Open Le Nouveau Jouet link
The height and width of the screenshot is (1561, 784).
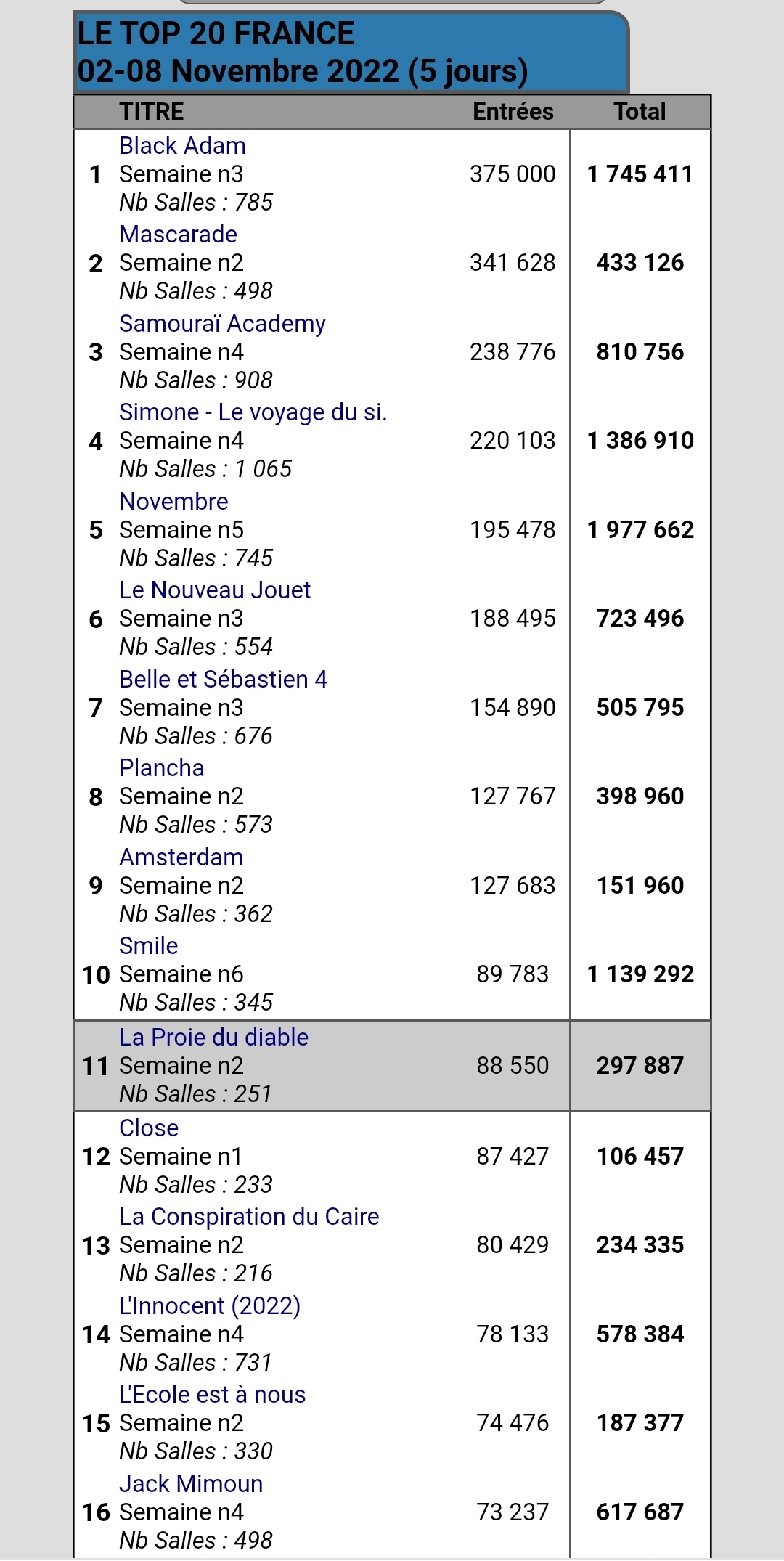[x=215, y=590]
